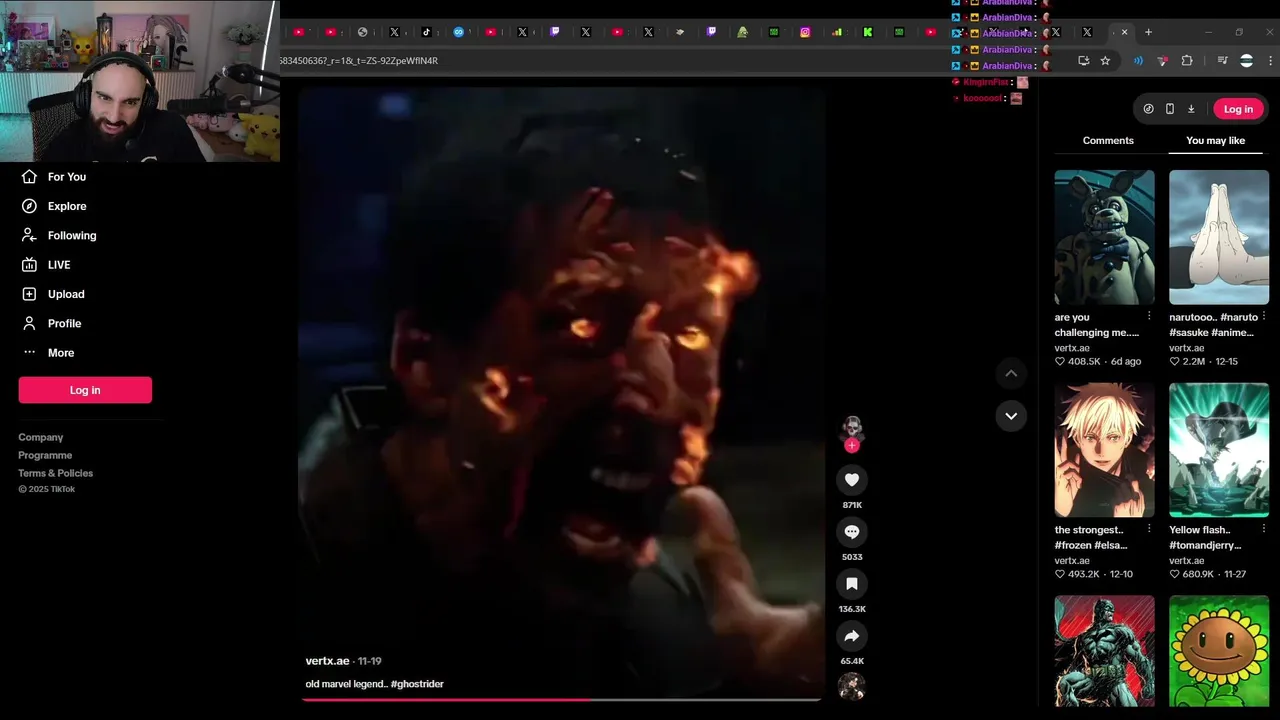This screenshot has height=720, width=1280.
Task: Click the top-right Log in button
Action: coord(1238,109)
